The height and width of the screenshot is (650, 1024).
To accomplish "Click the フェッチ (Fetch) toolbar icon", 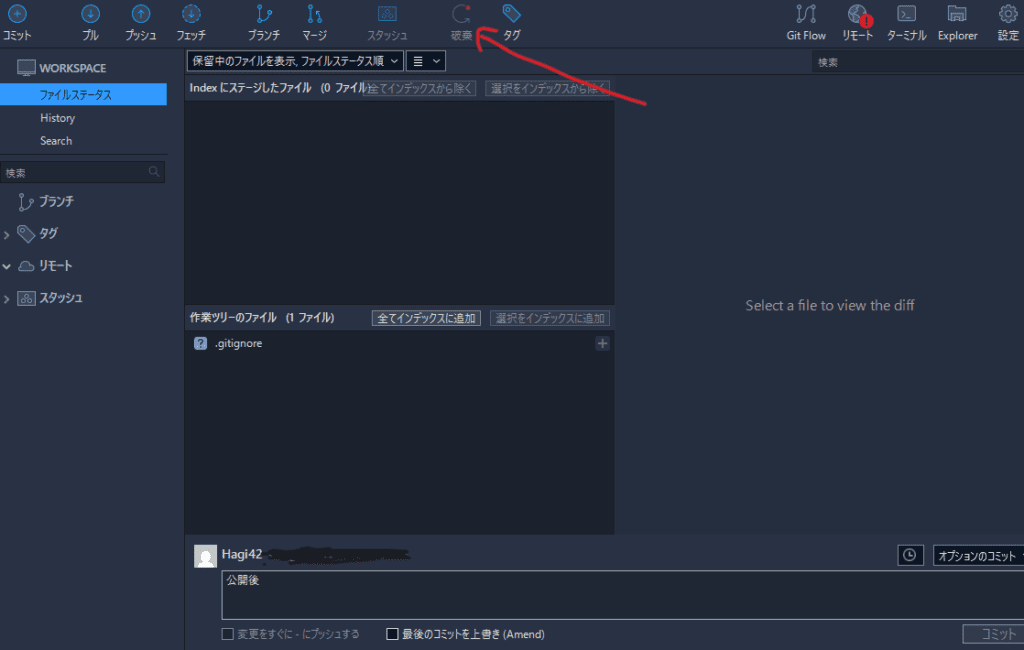I will click(192, 15).
